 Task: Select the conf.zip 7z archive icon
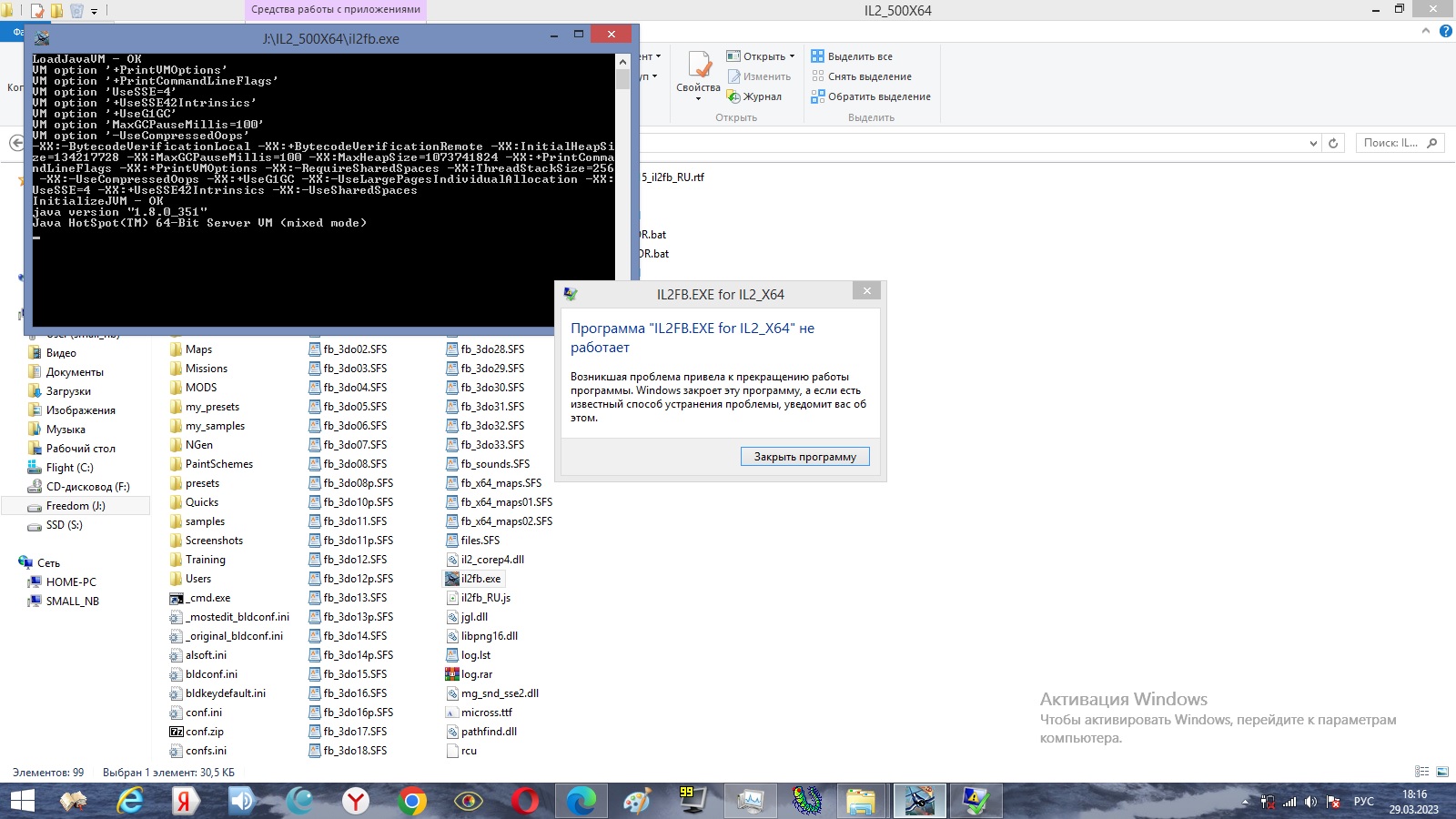177,732
